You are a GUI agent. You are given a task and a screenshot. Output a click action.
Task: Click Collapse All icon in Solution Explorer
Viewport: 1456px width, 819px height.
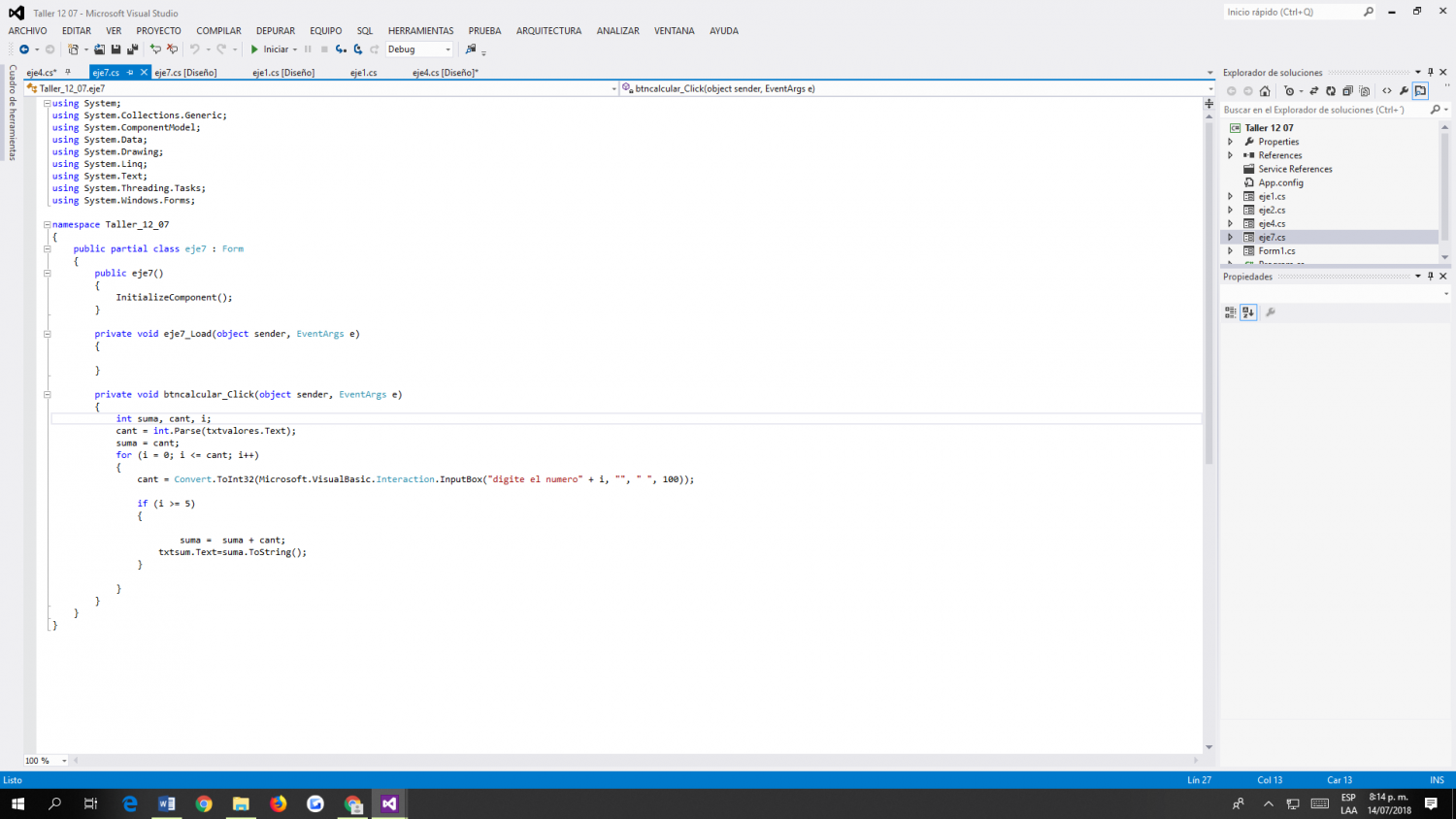(1347, 91)
